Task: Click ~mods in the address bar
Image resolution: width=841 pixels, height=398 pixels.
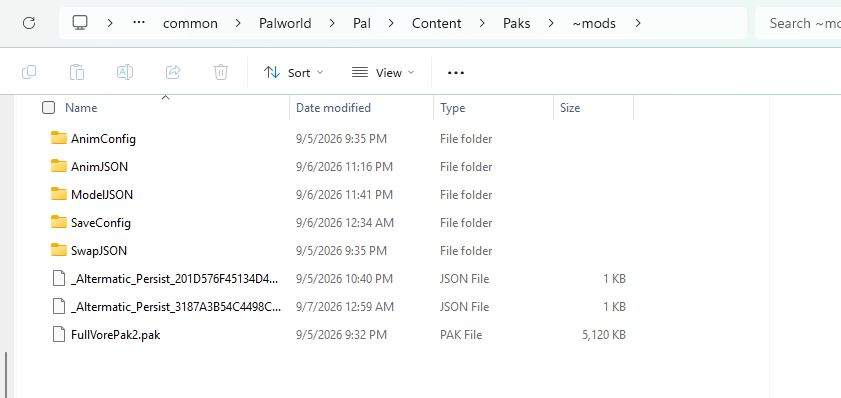Action: tap(594, 24)
